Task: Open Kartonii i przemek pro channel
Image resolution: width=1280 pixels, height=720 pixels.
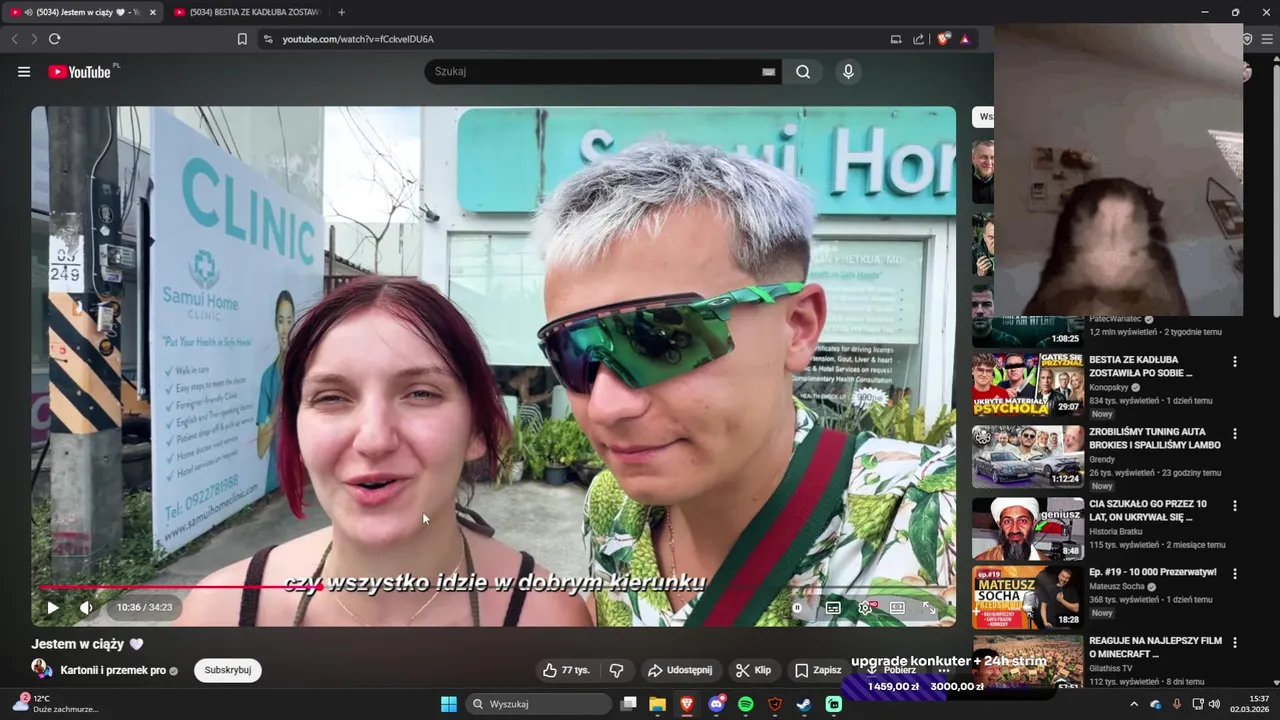Action: (x=113, y=670)
